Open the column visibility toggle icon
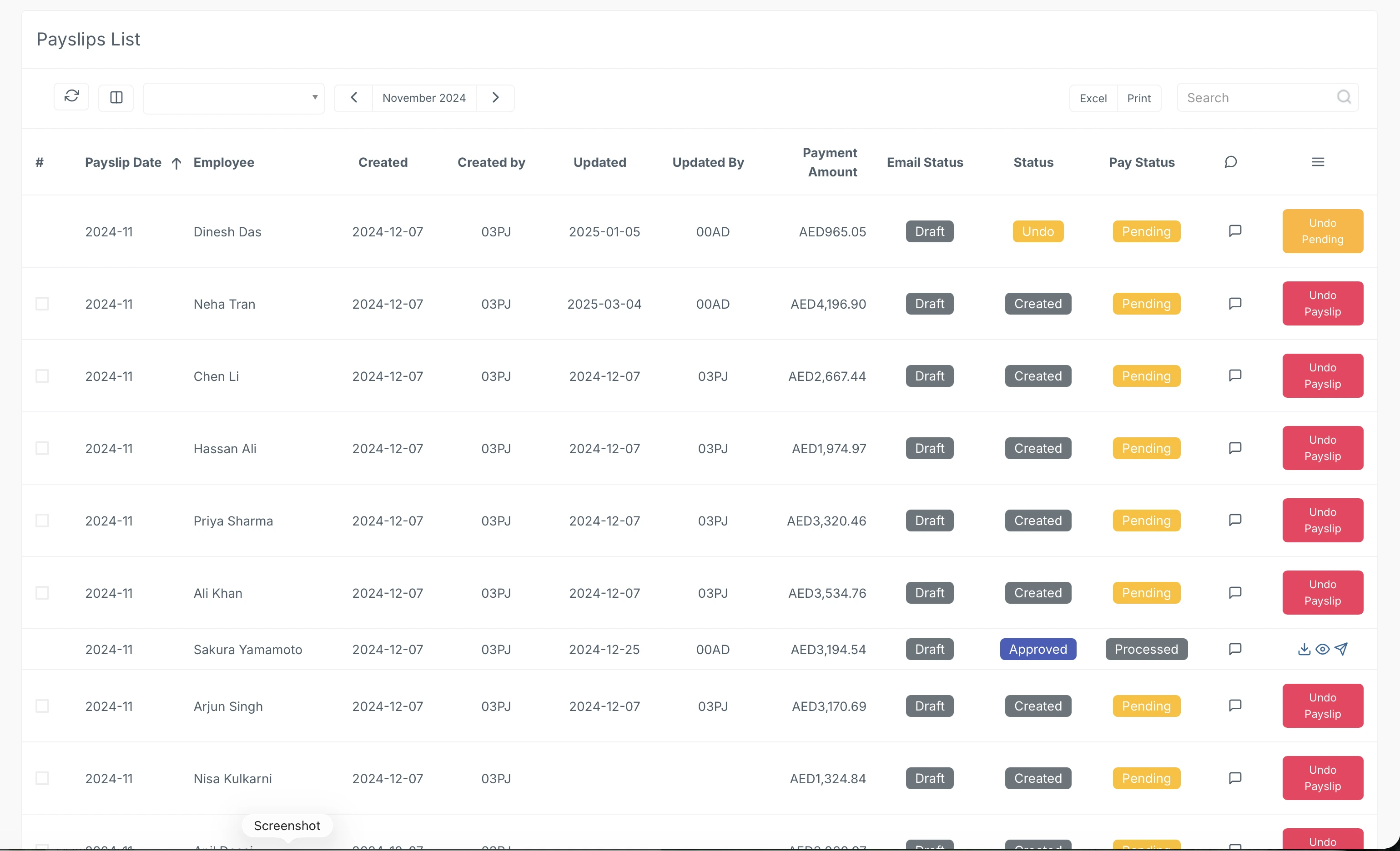Screen dimensions: 1400x851 click(116, 98)
